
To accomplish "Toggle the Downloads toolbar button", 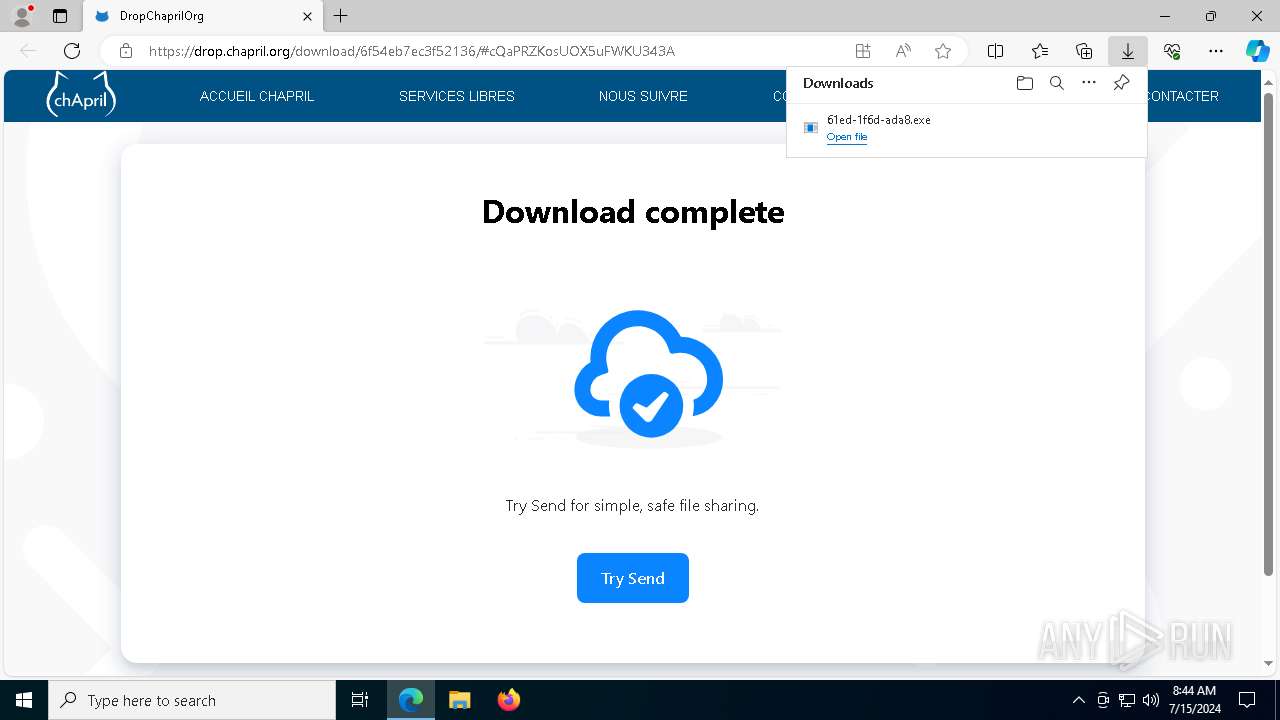I will (x=1128, y=51).
